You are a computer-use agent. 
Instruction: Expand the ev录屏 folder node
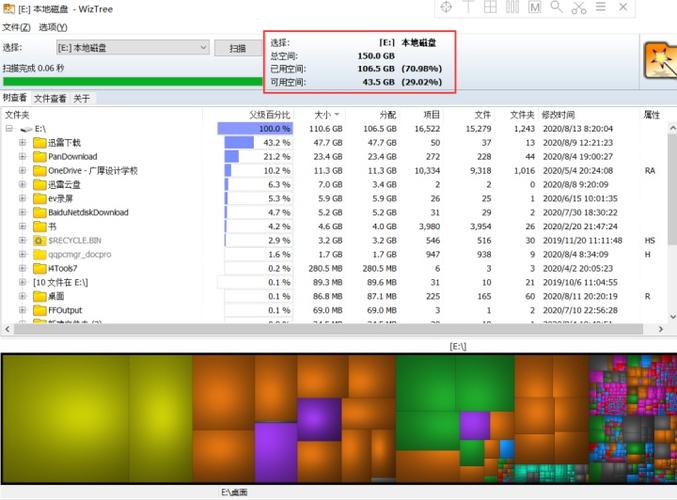point(22,198)
